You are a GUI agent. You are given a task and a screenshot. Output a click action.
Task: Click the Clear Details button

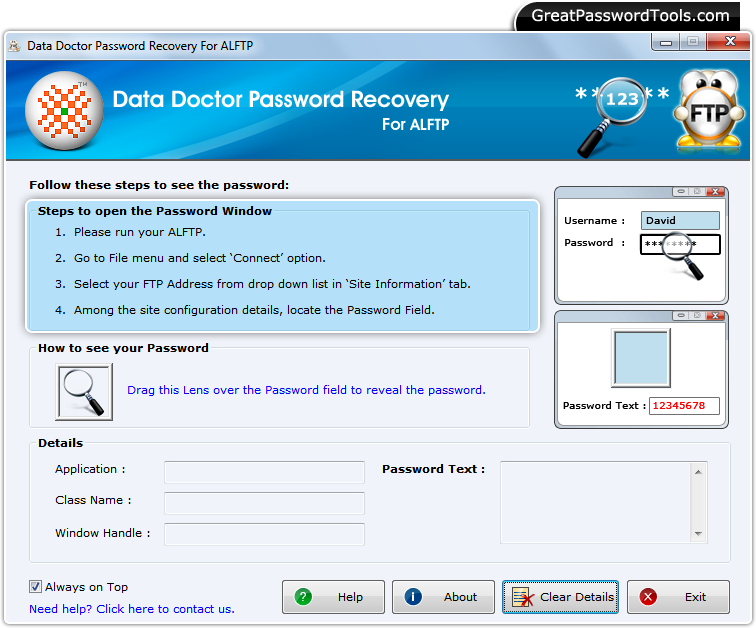pyautogui.click(x=560, y=597)
